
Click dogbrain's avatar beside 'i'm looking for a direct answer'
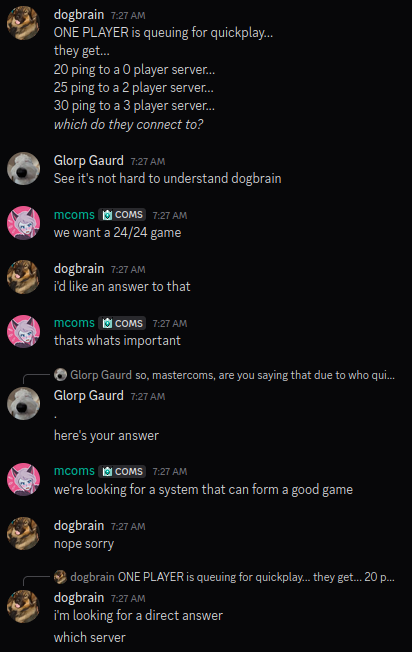point(23,606)
